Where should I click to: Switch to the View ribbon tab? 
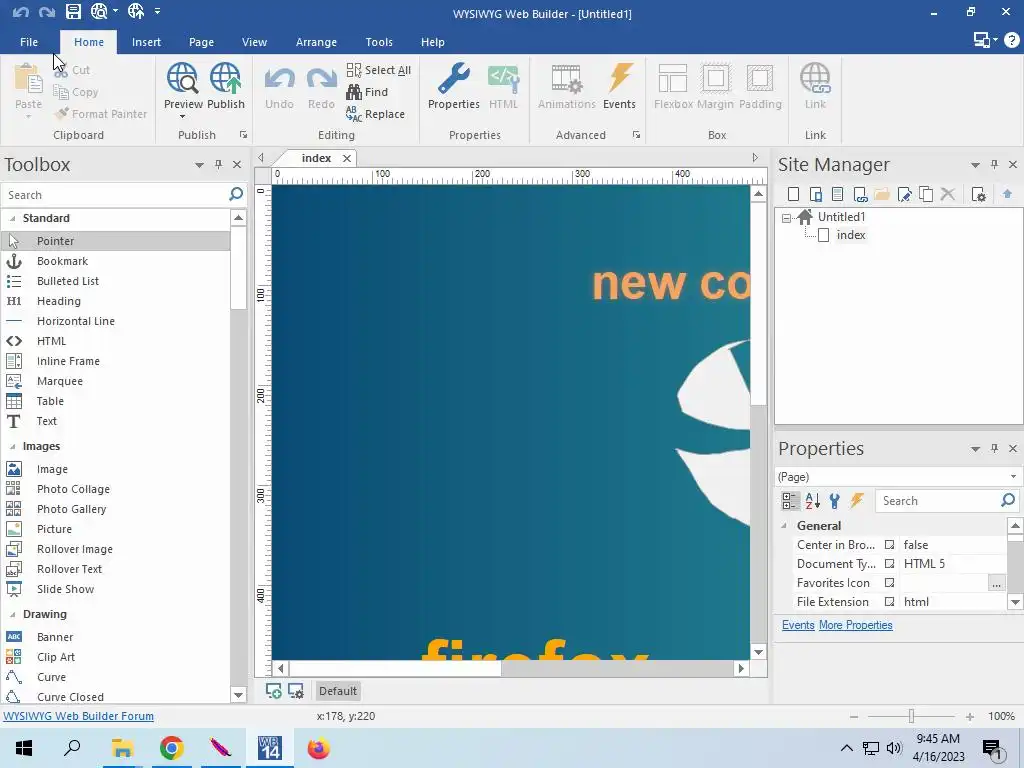(254, 42)
